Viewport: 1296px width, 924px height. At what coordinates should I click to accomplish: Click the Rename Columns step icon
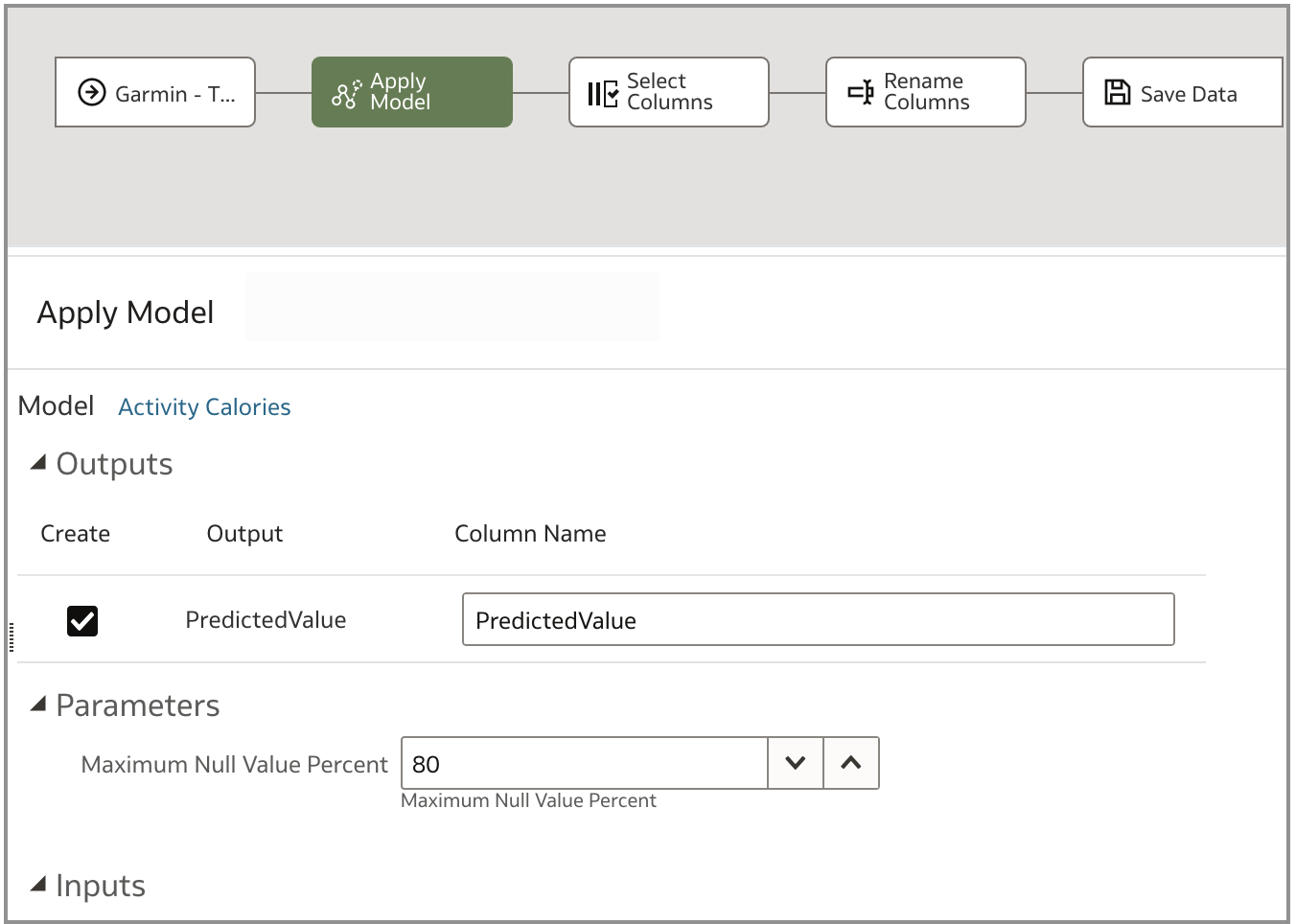pyautogui.click(x=861, y=92)
